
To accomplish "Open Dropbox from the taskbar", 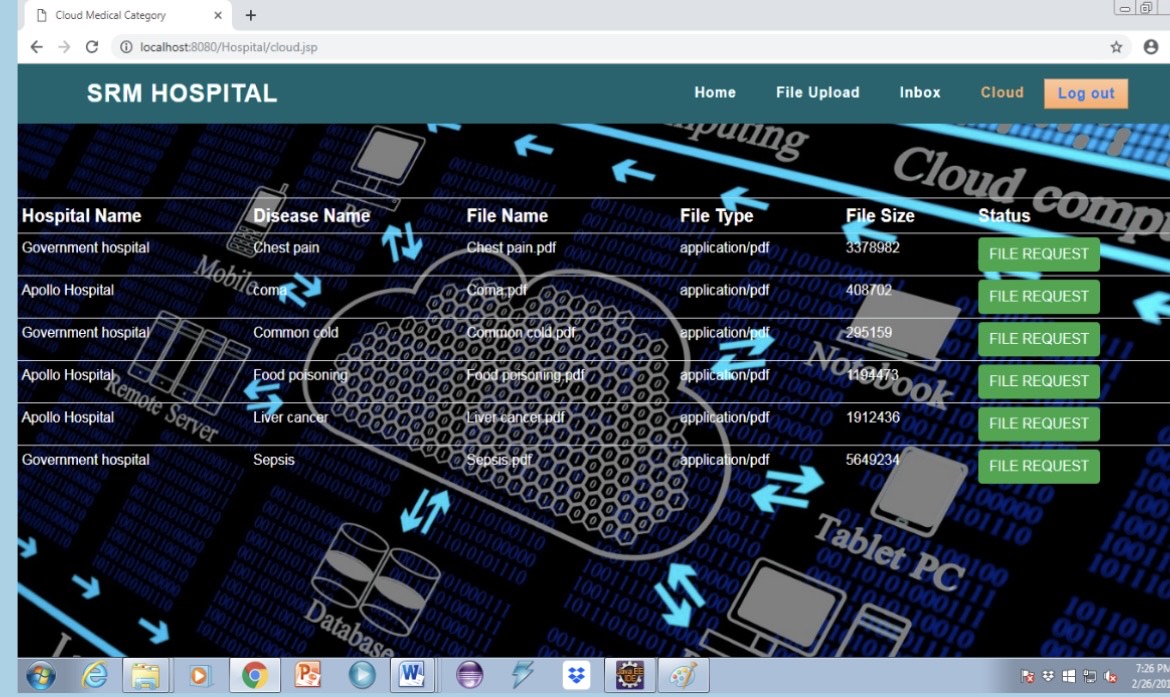I will [576, 675].
